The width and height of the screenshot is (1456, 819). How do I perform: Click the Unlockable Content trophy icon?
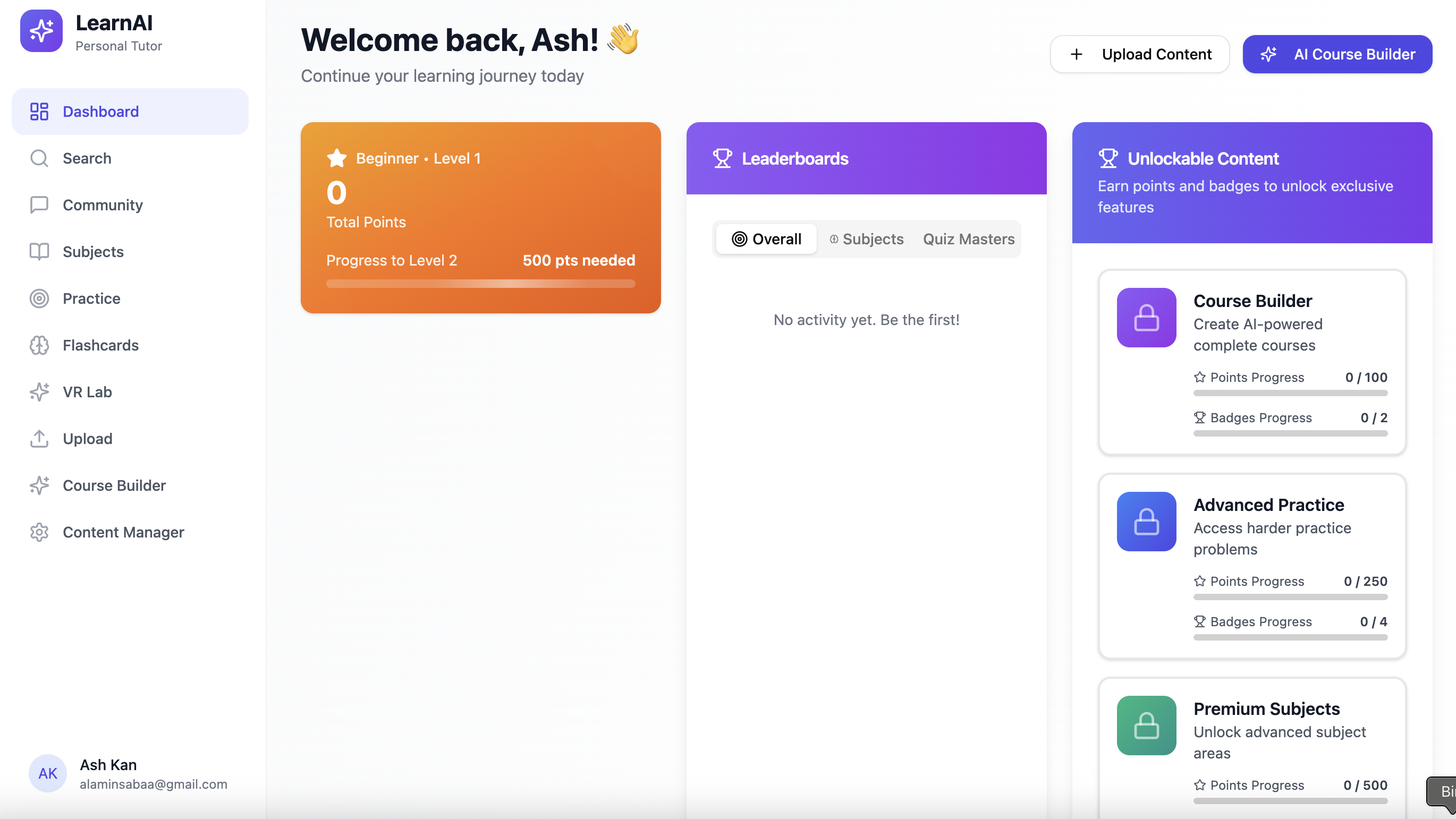tap(1108, 158)
